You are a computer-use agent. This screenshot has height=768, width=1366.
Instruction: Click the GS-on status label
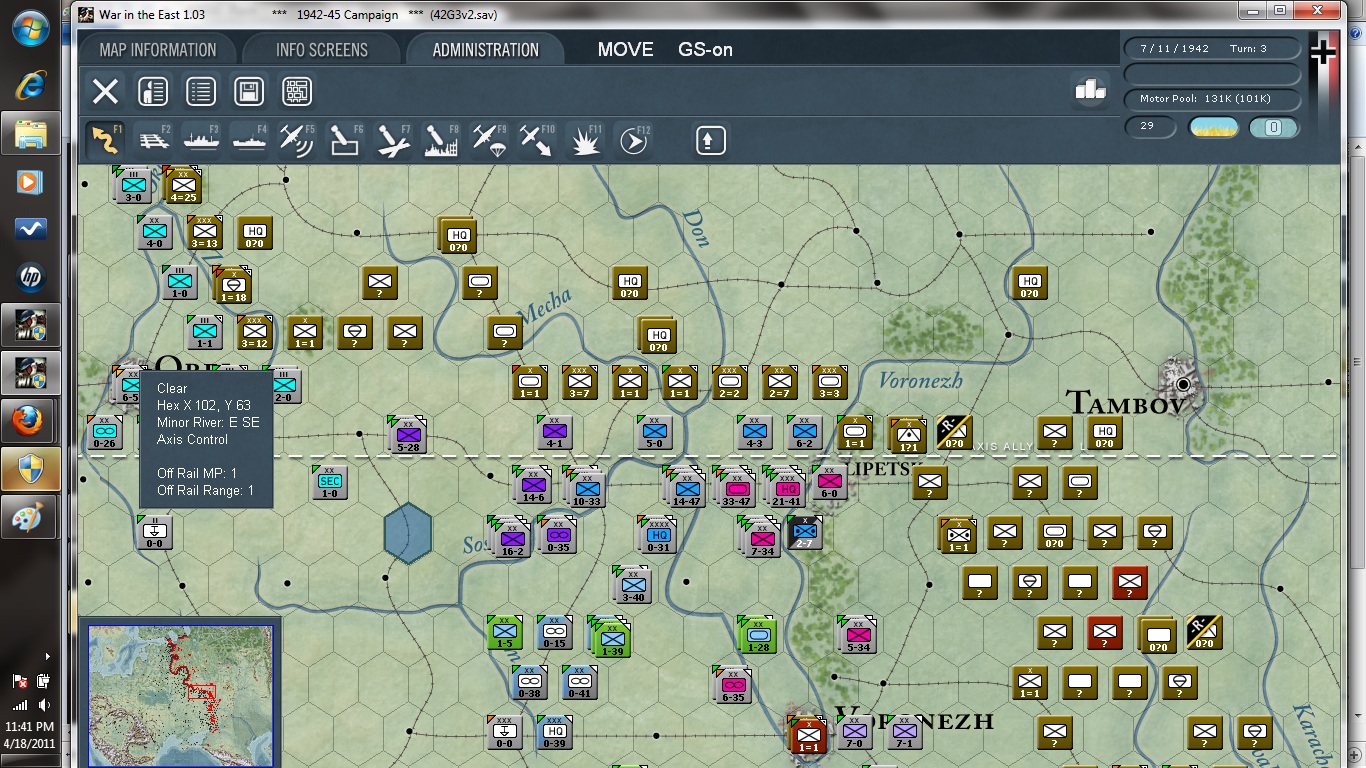pyautogui.click(x=705, y=50)
